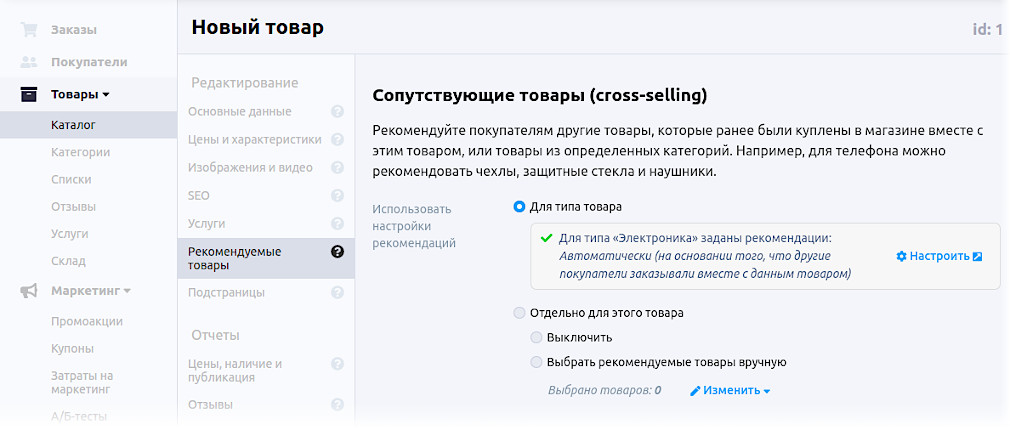The height and width of the screenshot is (430, 1010).
Task: Open help icon beside Цены и характеристики
Action: tap(337, 140)
